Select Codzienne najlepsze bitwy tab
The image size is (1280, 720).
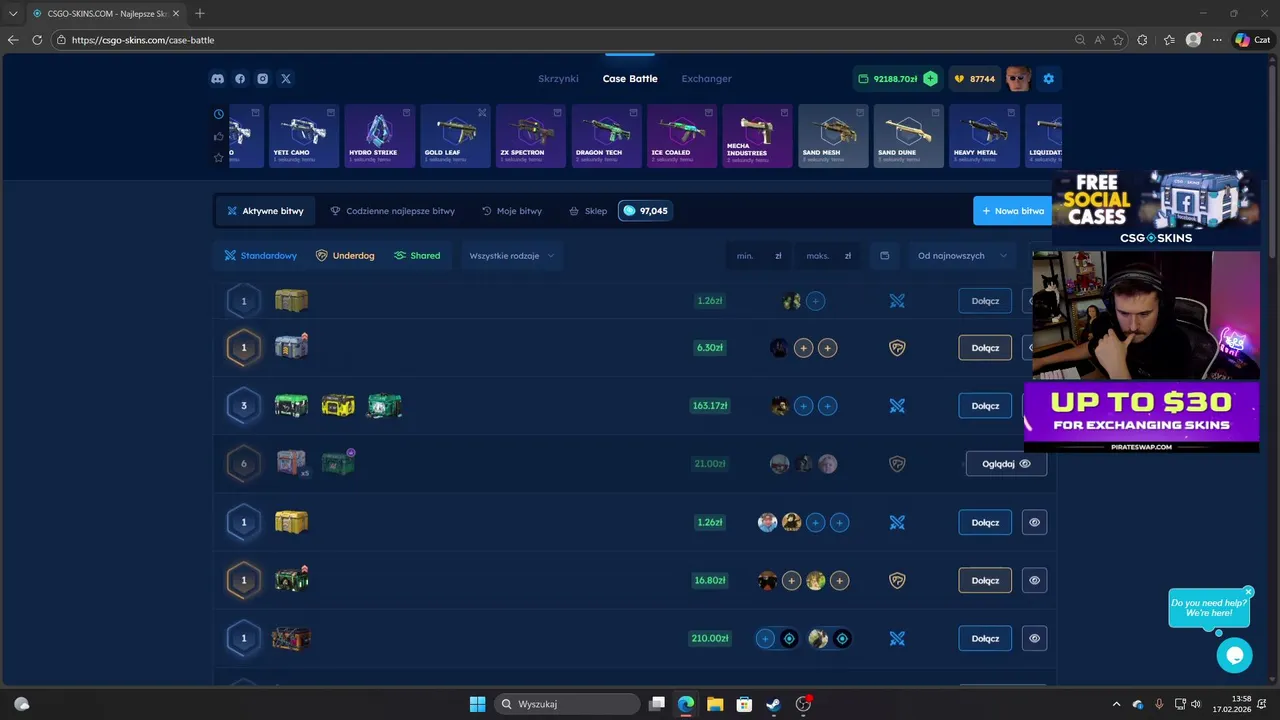point(393,211)
